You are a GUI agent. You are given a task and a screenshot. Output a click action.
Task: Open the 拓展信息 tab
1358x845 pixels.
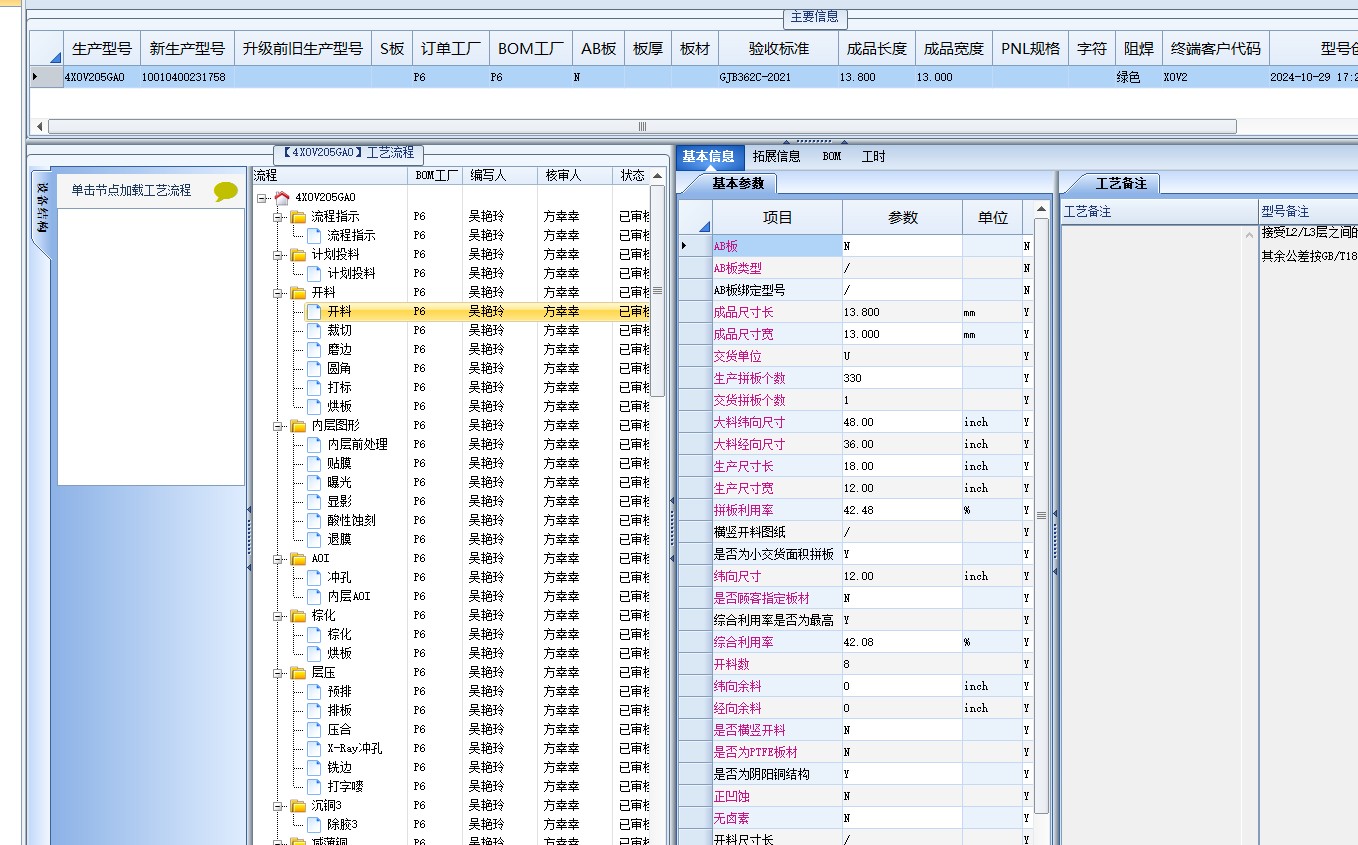click(x=777, y=156)
